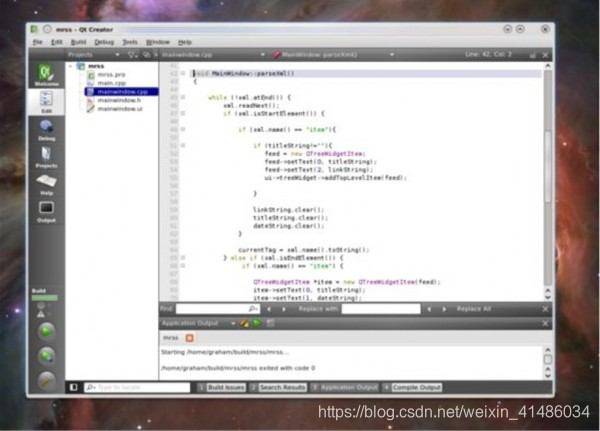Open the Tools menu
The height and width of the screenshot is (431, 600).
130,42
